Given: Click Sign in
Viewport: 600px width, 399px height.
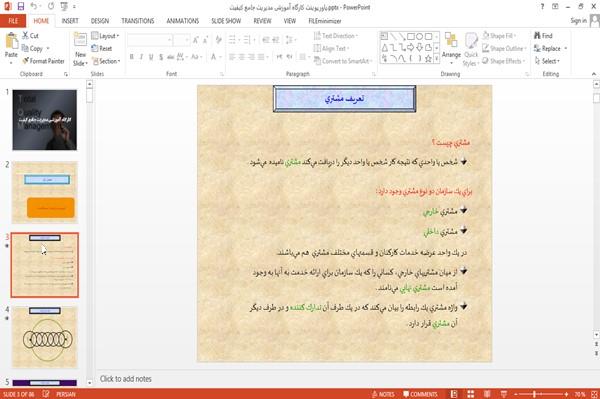Looking at the screenshot, I should click(578, 21).
